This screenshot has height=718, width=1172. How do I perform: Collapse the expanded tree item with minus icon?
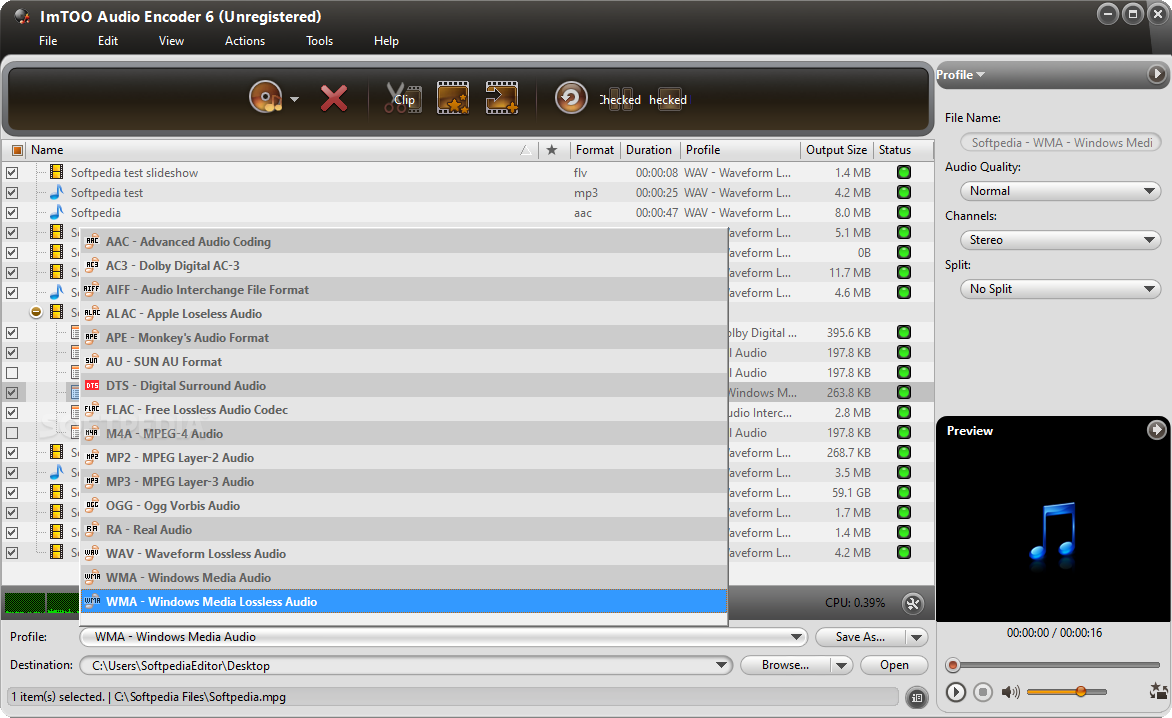coord(35,312)
